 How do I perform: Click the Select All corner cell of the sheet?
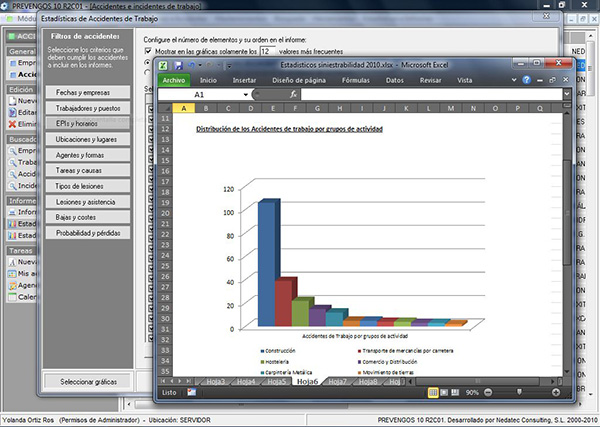click(165, 108)
